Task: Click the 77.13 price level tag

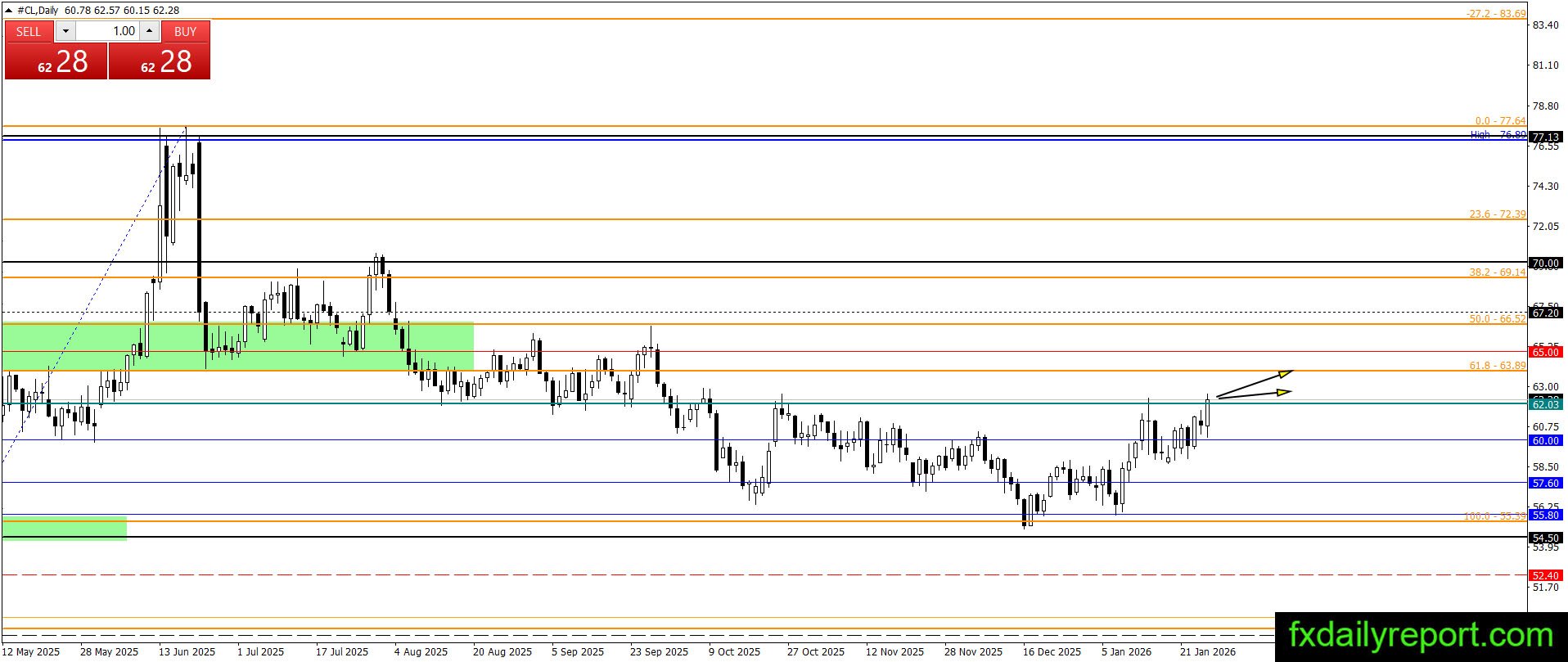Action: [x=1546, y=137]
